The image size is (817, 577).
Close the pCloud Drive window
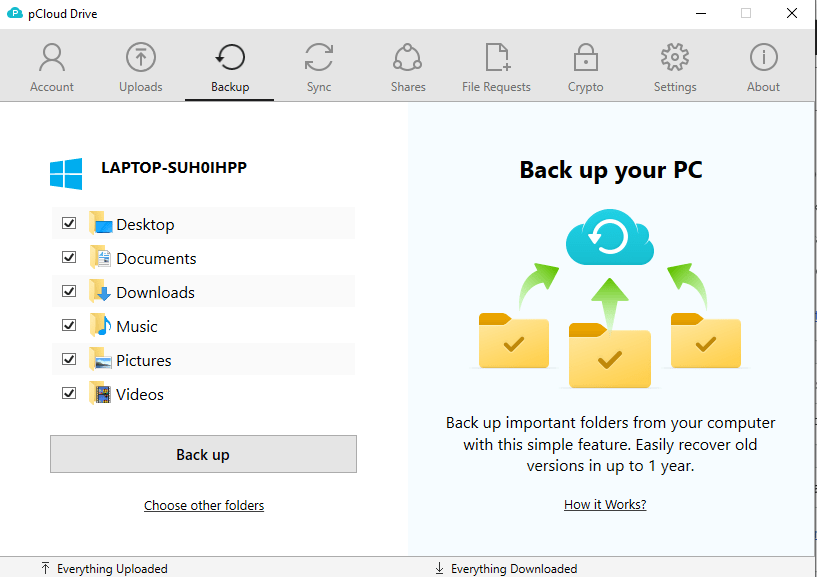pos(791,13)
